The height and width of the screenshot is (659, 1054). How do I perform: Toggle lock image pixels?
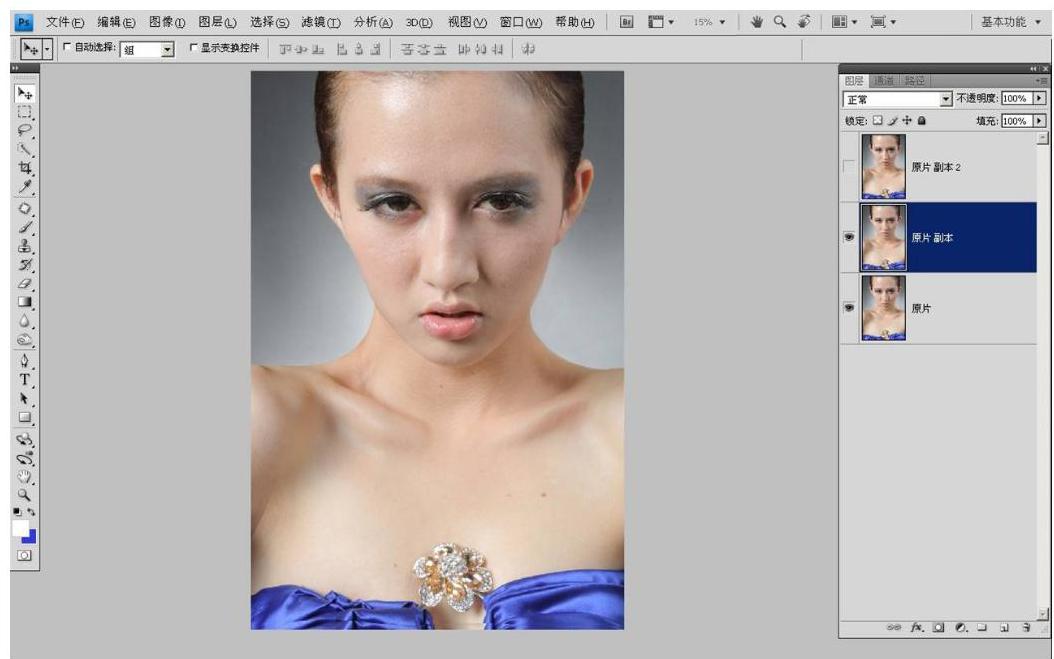coord(893,120)
